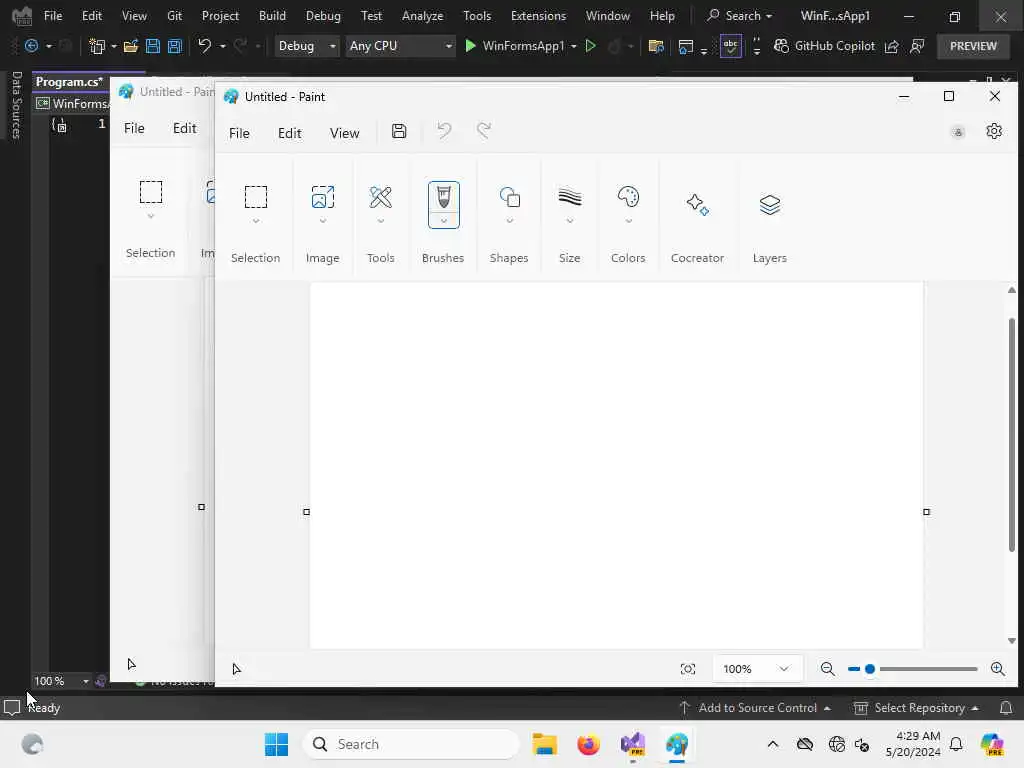Image resolution: width=1024 pixels, height=768 pixels.
Task: Open the Build menu in Visual Studio
Action: coord(272,16)
